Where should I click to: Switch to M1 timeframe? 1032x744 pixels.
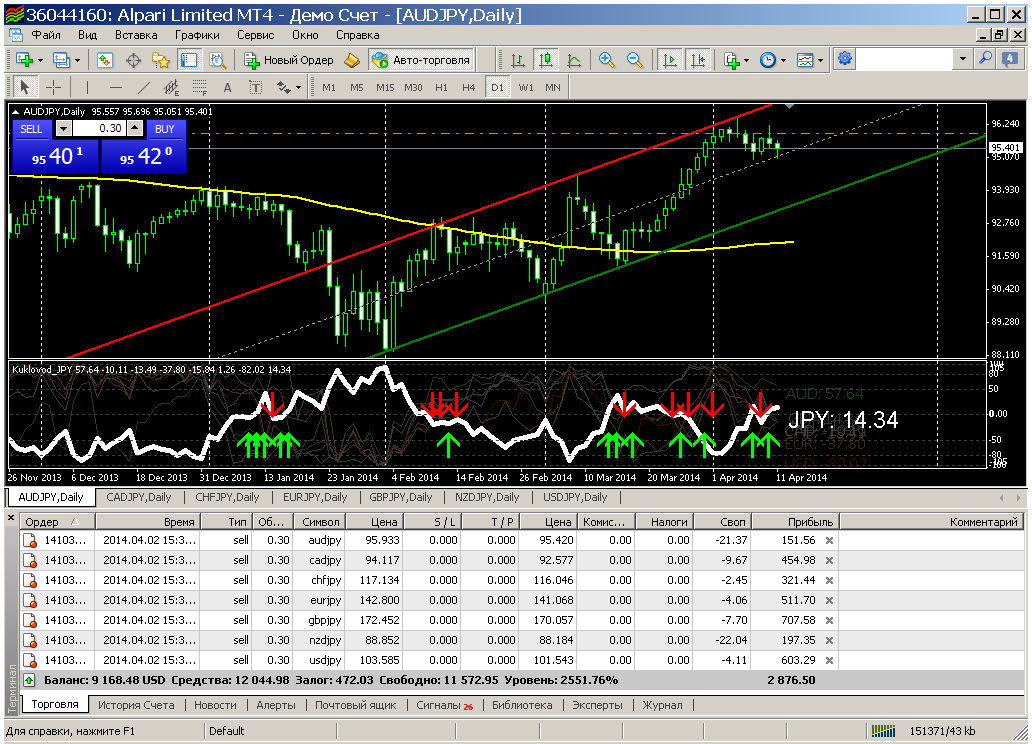pyautogui.click(x=329, y=87)
